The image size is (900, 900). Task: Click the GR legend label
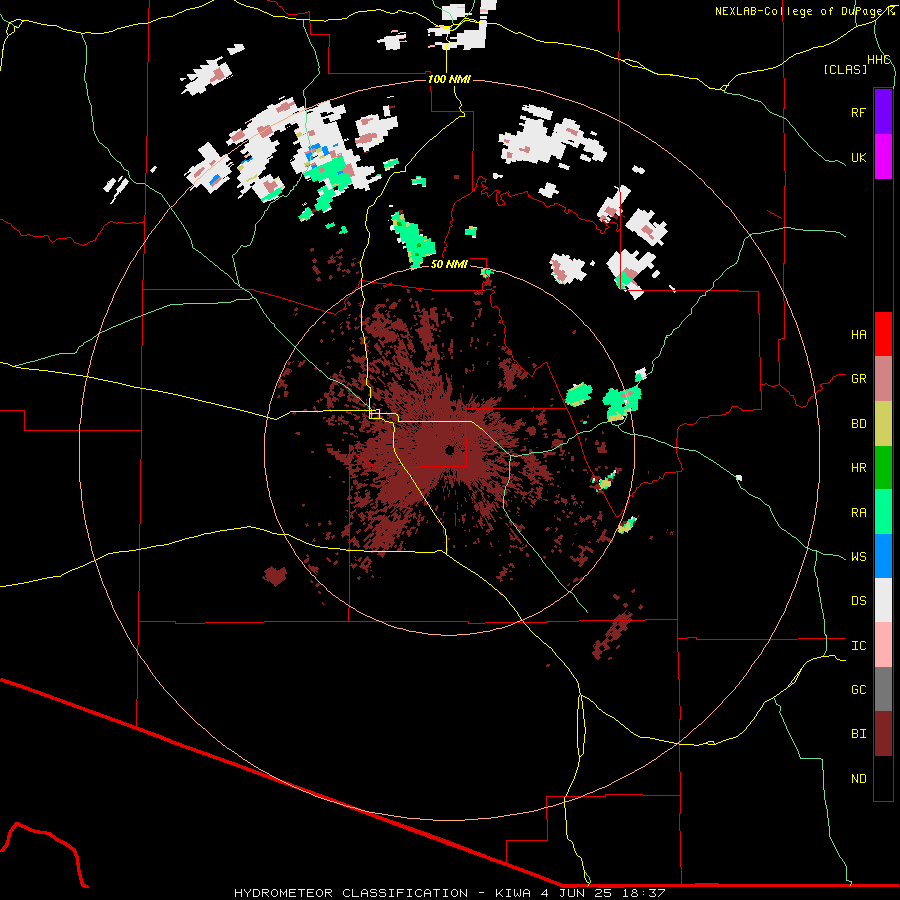[x=858, y=379]
